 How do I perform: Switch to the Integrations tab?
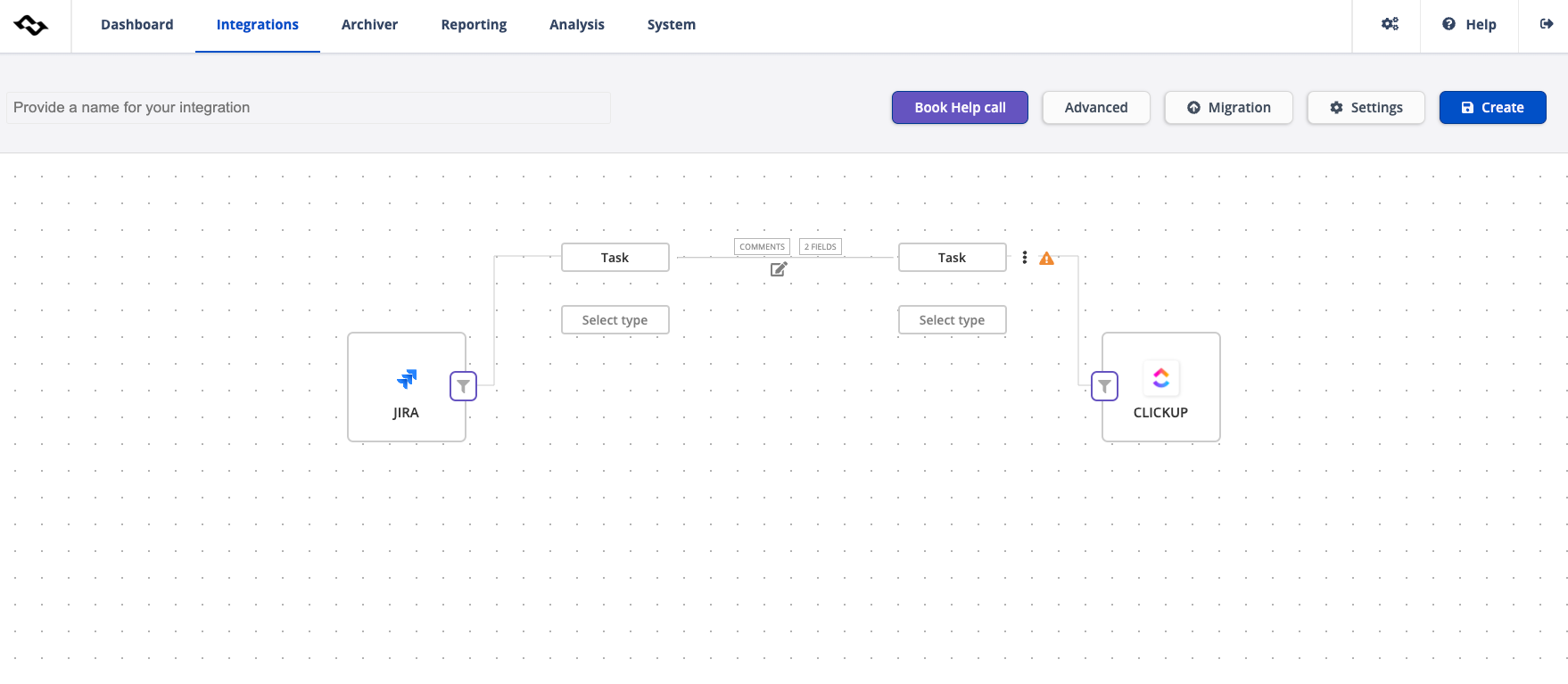(258, 25)
